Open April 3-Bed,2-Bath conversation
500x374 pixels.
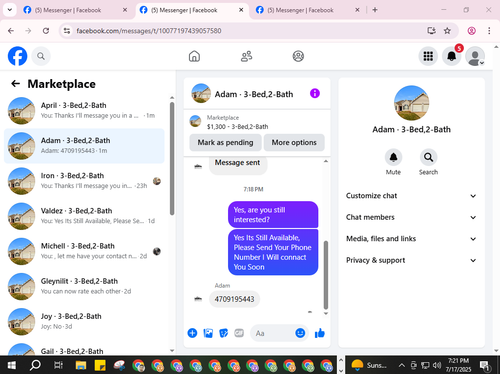pyautogui.click(x=84, y=110)
